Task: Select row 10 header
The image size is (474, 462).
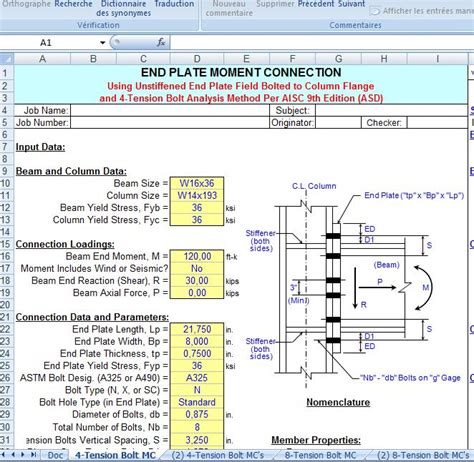Action: [6, 183]
